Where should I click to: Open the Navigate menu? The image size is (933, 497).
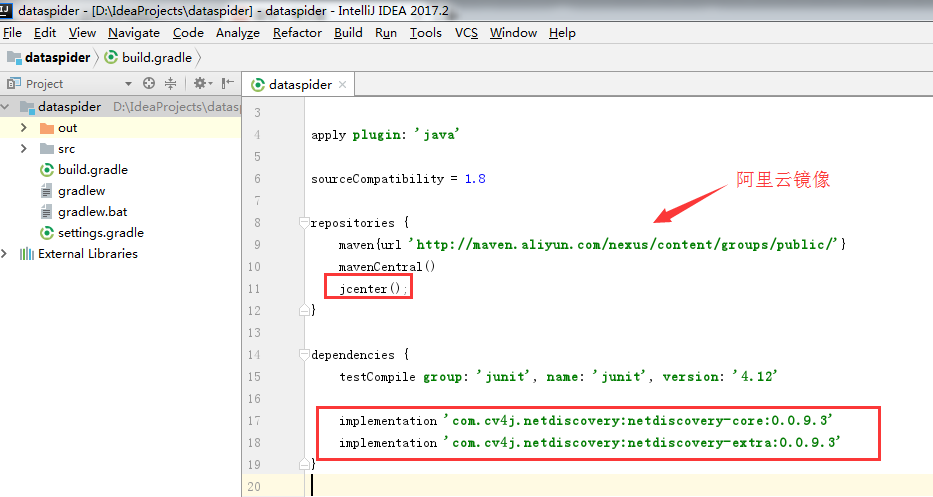click(134, 33)
